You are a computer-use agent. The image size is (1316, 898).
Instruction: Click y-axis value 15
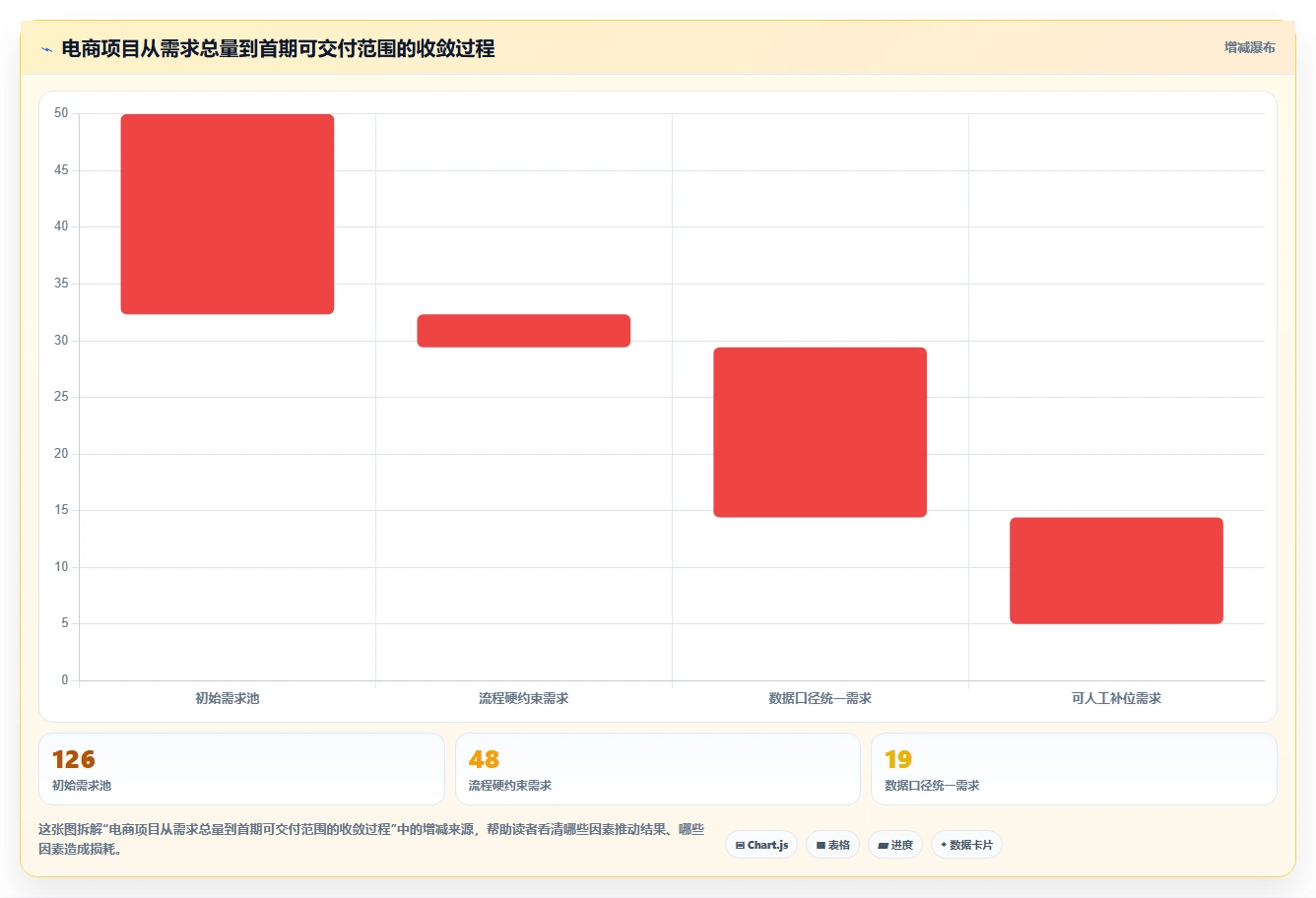tap(61, 510)
